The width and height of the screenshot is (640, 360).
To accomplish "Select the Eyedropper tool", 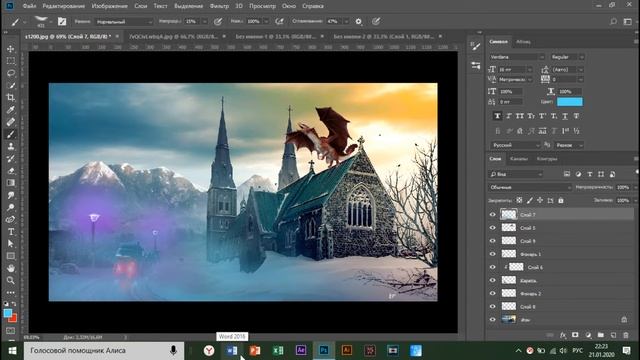I will tap(11, 109).
